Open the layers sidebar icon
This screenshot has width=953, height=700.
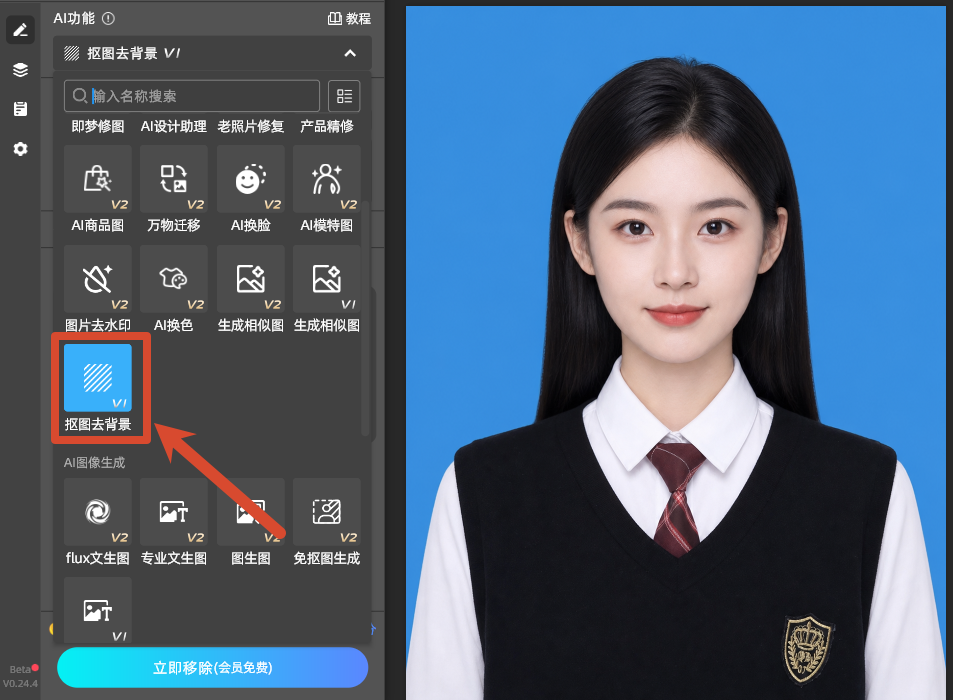pos(20,70)
